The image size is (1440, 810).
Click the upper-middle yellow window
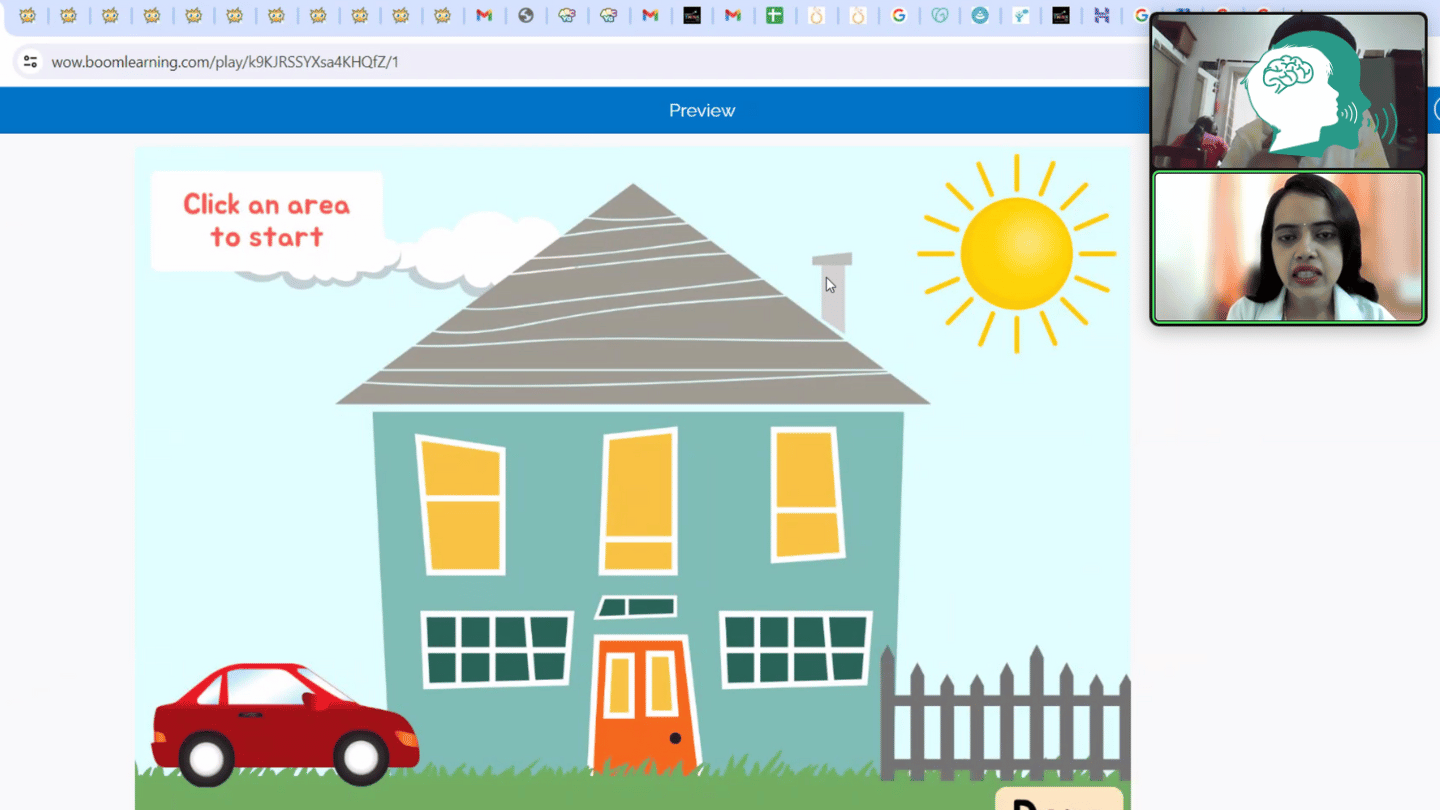pos(639,502)
